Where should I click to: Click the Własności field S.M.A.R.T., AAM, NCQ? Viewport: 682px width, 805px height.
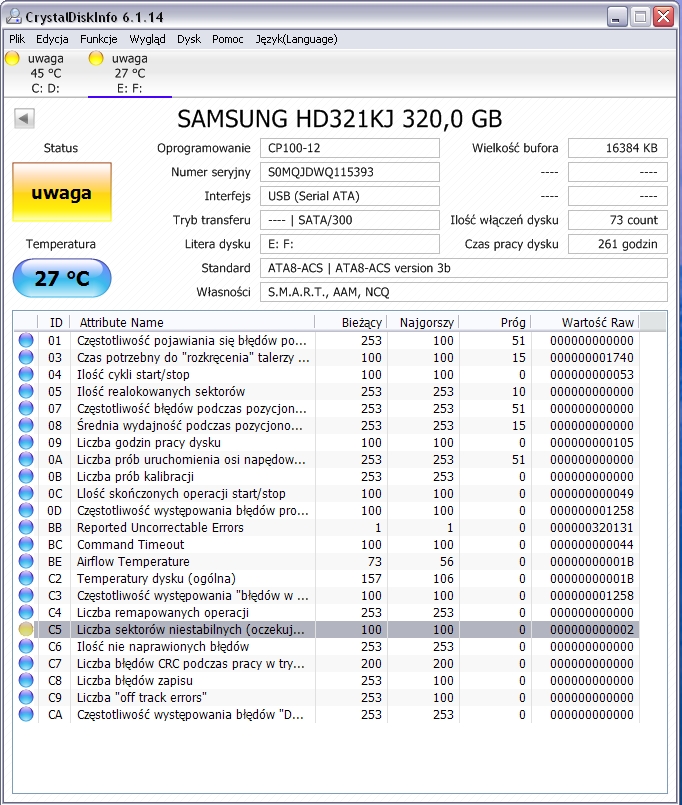coord(464,292)
